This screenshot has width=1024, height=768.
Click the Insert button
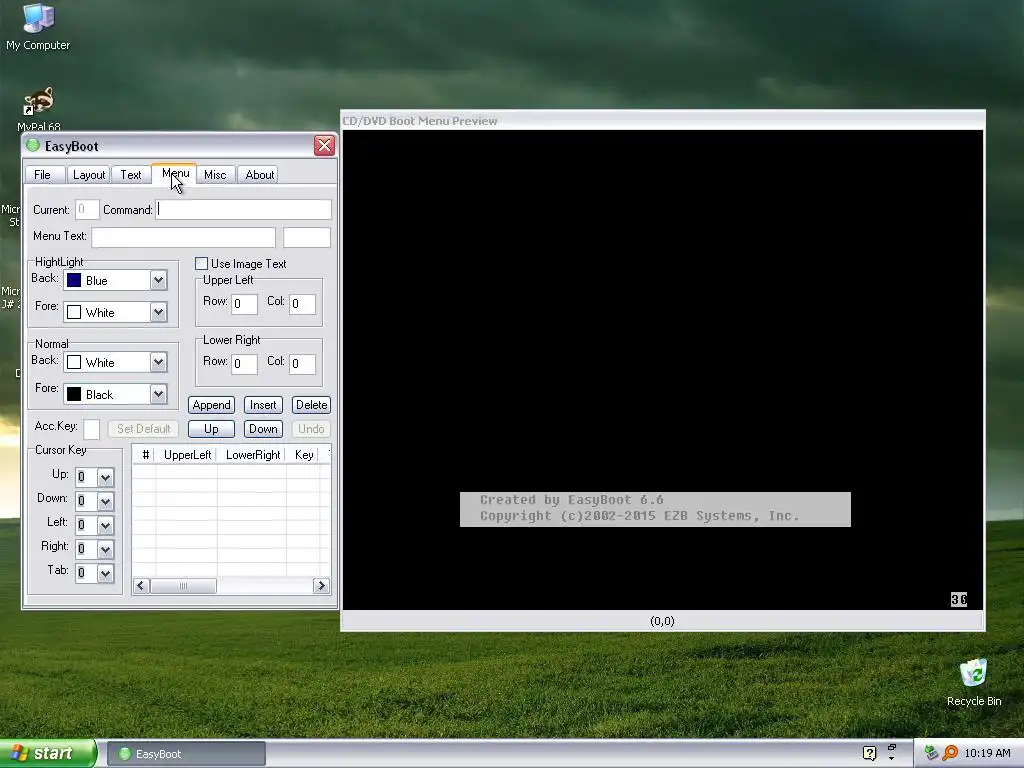coord(263,405)
